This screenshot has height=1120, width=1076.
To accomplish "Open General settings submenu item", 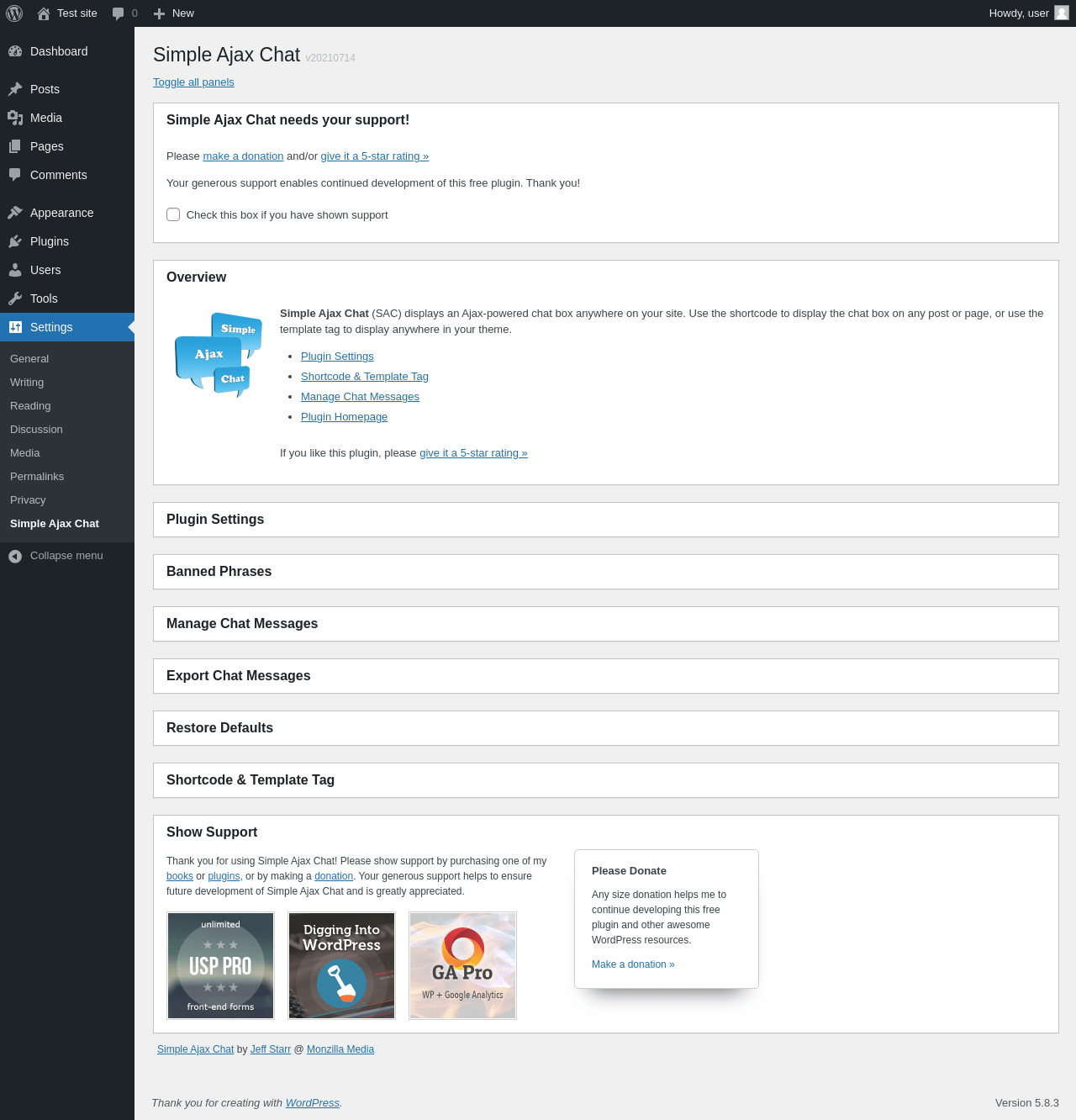I will (67, 359).
